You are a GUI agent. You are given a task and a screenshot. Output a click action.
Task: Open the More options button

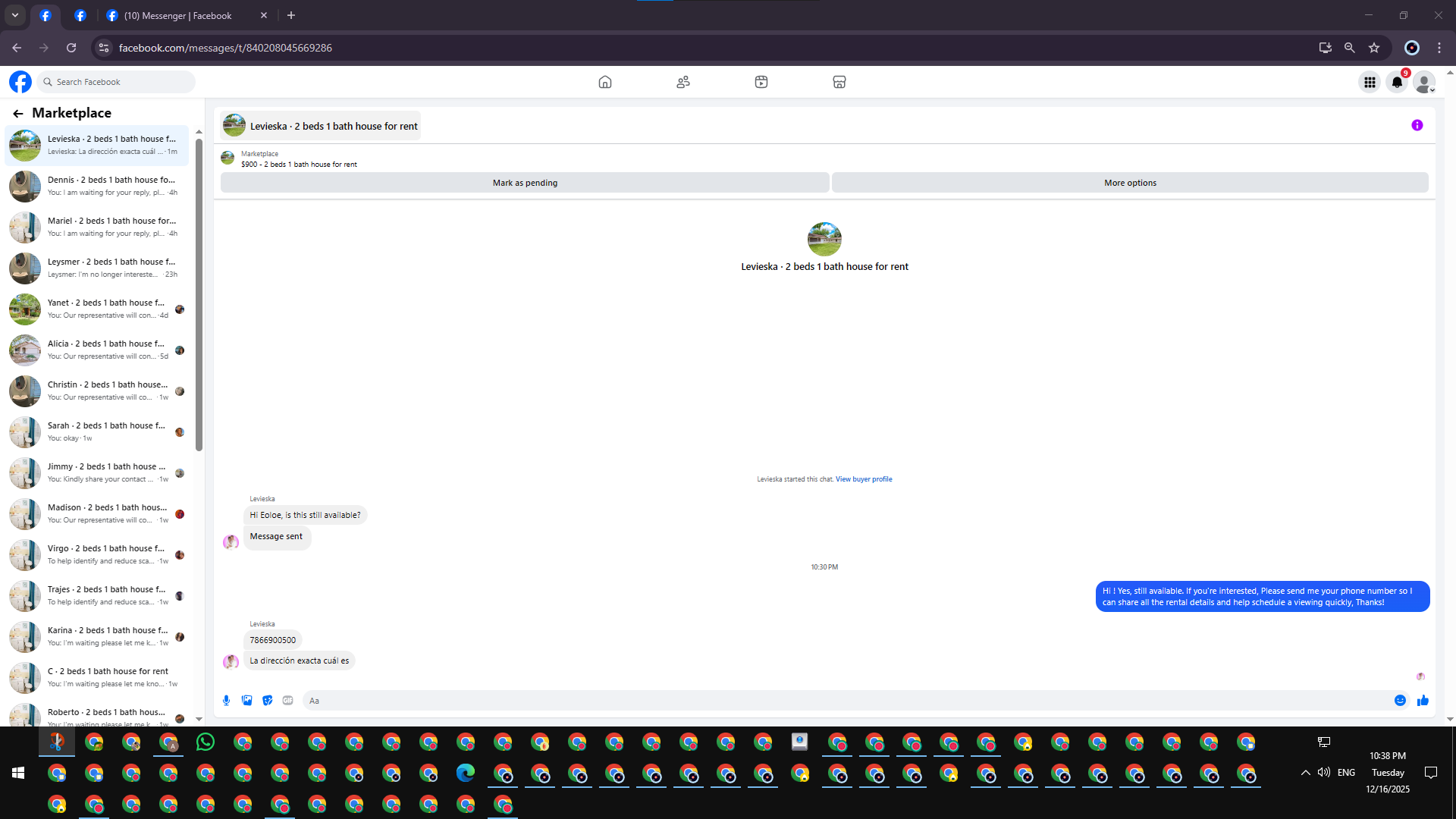[1130, 183]
